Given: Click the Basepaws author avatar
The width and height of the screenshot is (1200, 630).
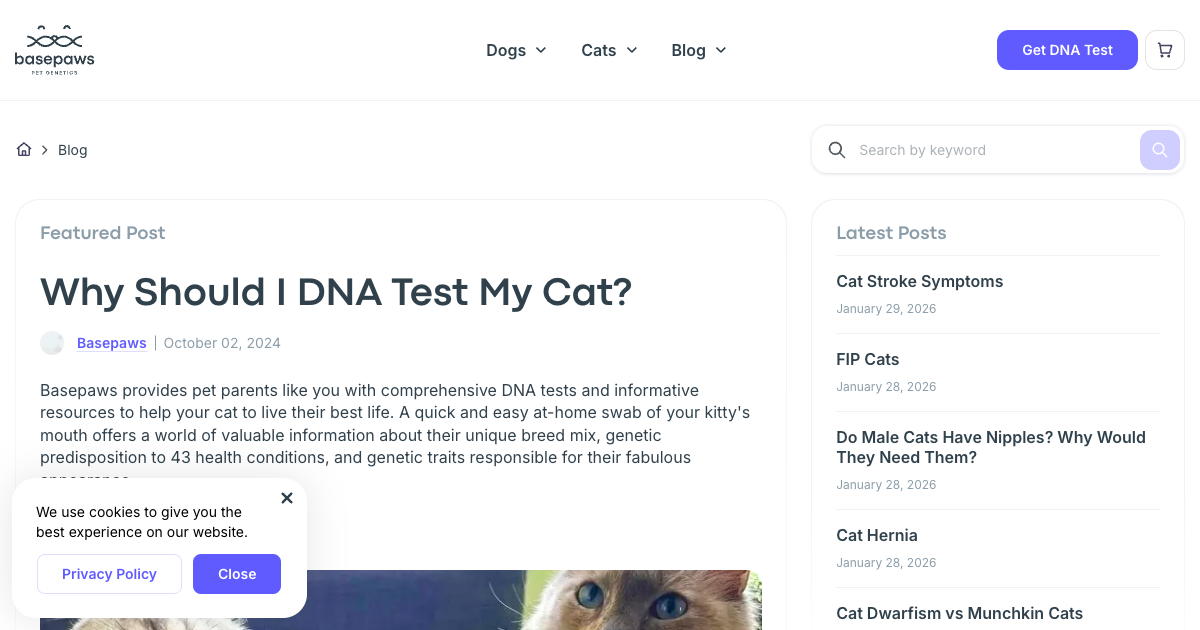Looking at the screenshot, I should click(x=52, y=343).
